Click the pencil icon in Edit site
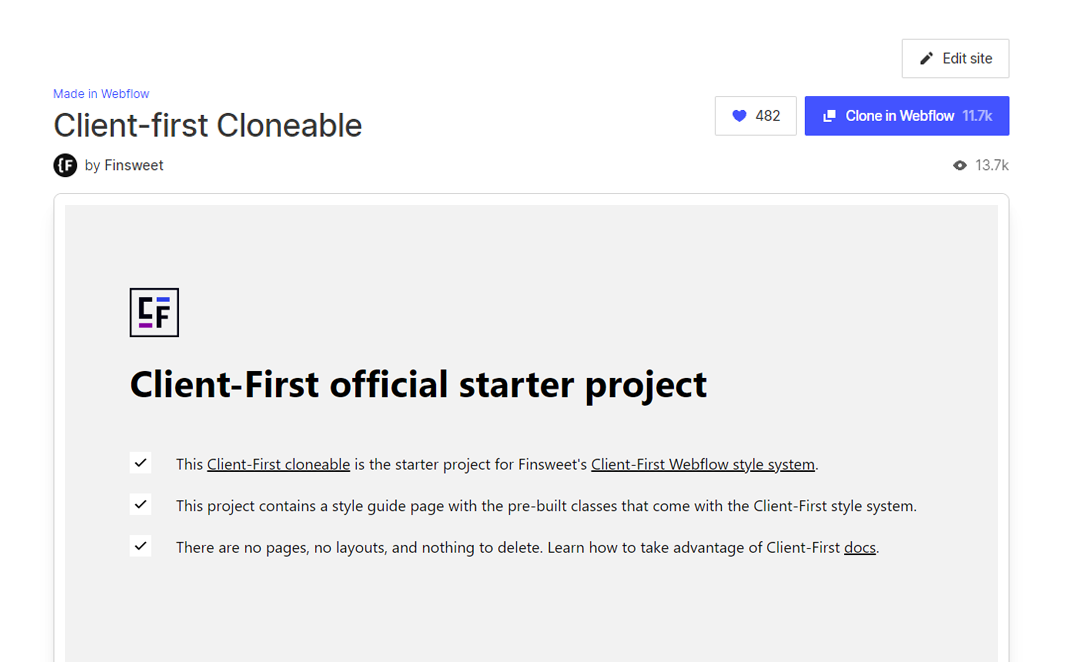This screenshot has width=1065, height=662. tap(926, 58)
